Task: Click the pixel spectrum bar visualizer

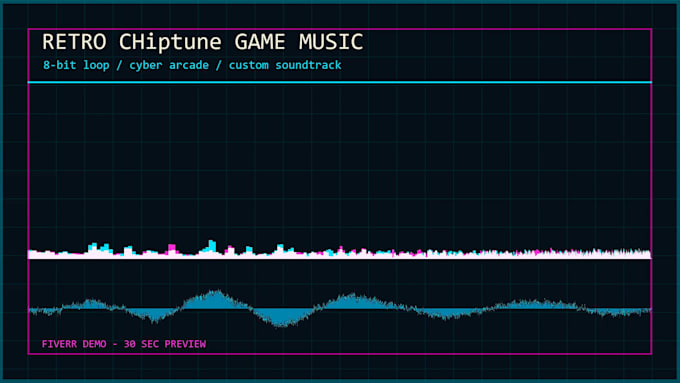Action: [x=340, y=250]
